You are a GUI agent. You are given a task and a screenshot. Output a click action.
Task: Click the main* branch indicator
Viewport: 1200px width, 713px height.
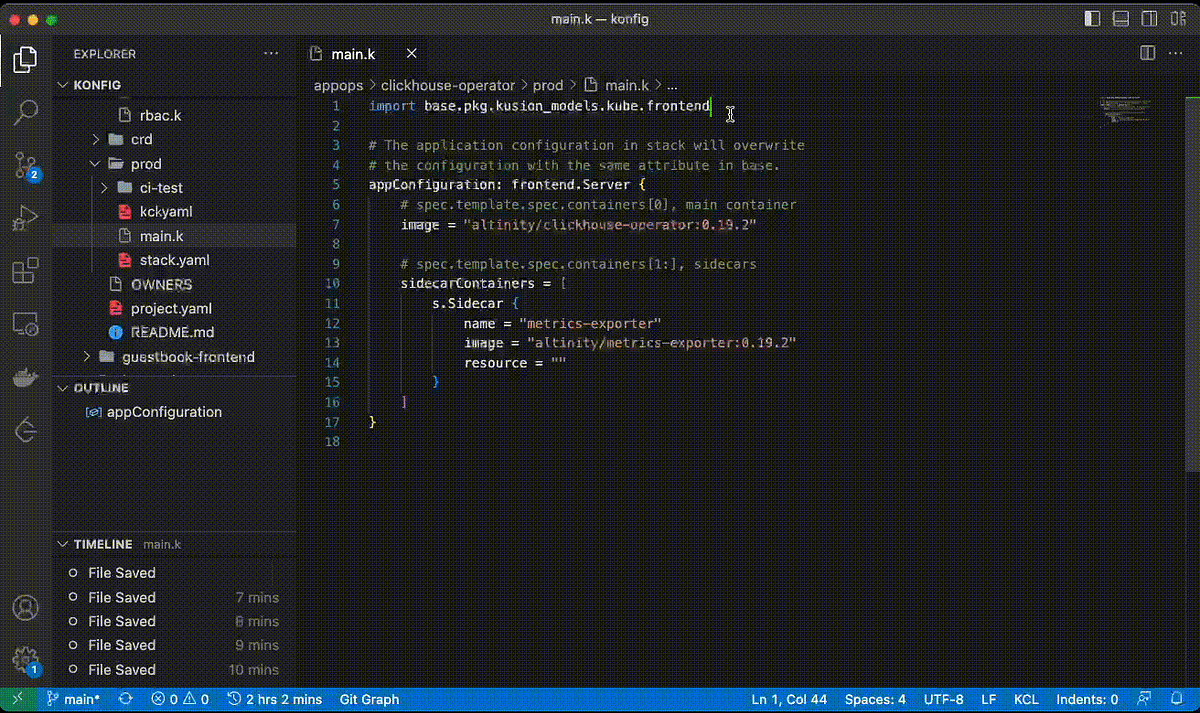pyautogui.click(x=74, y=699)
